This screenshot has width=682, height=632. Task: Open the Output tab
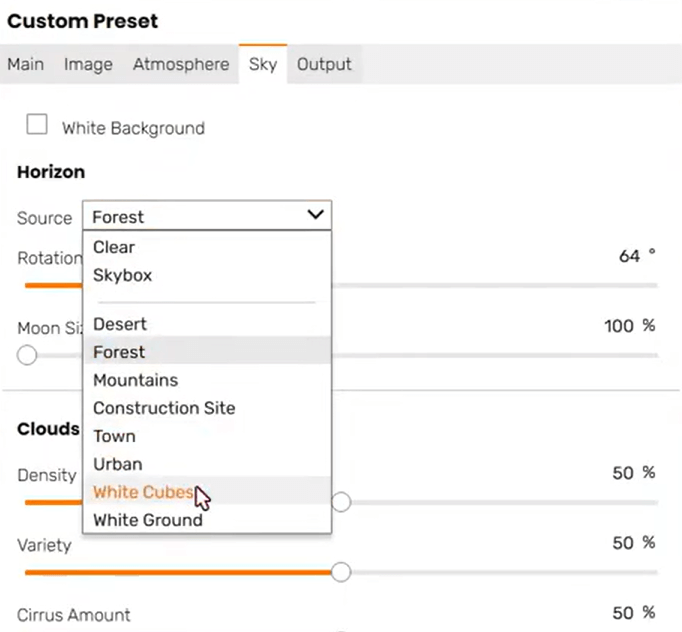324,64
